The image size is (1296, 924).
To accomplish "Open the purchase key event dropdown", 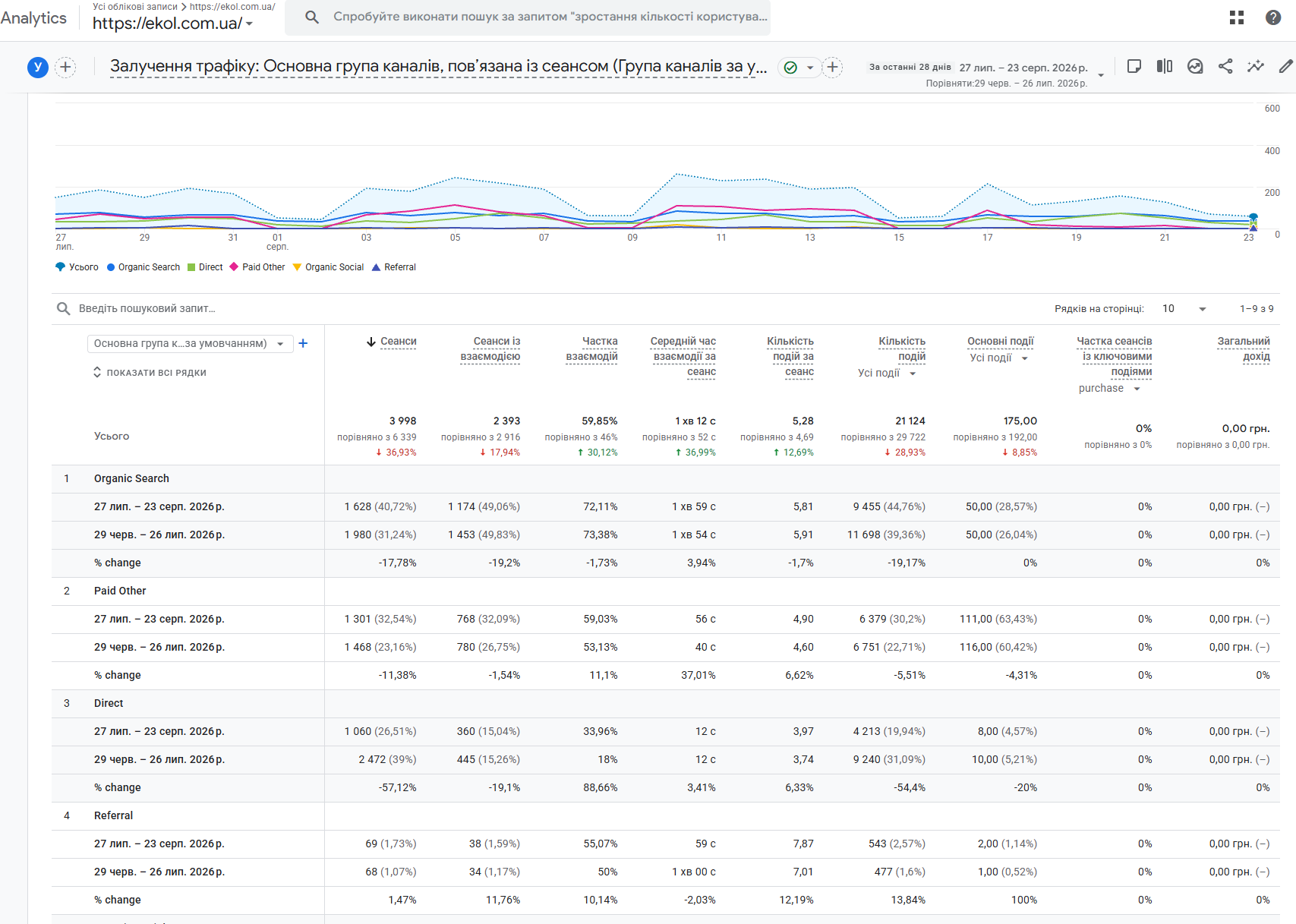I will click(x=1109, y=388).
